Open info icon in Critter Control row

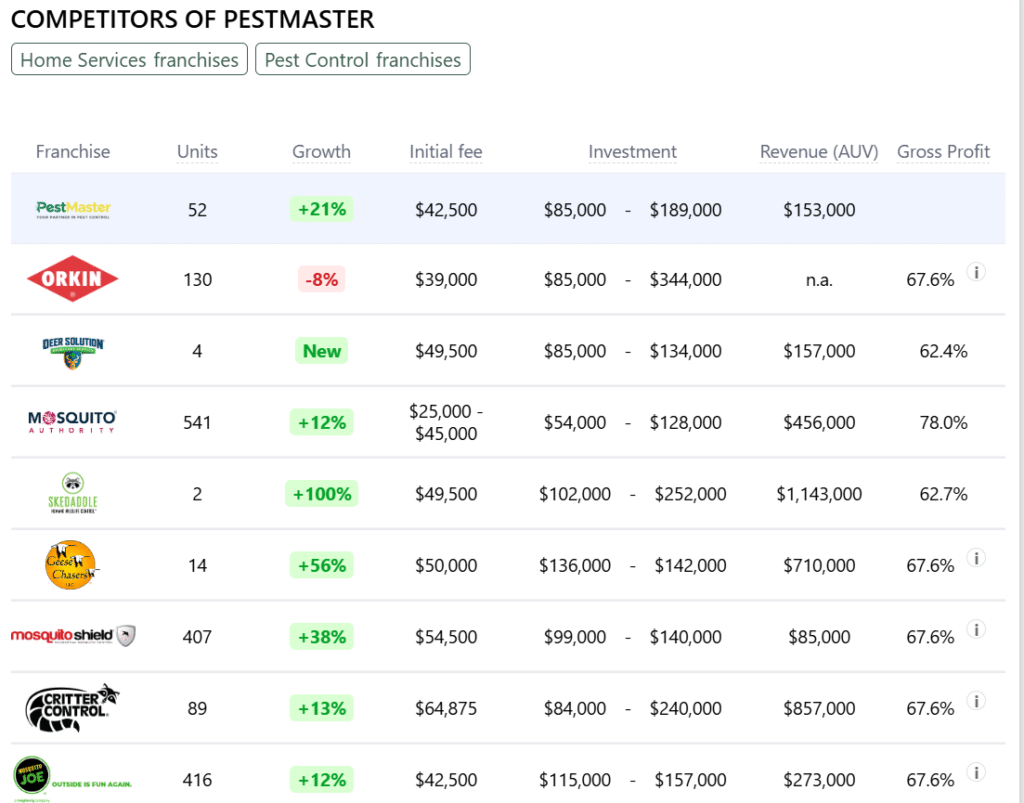point(976,701)
